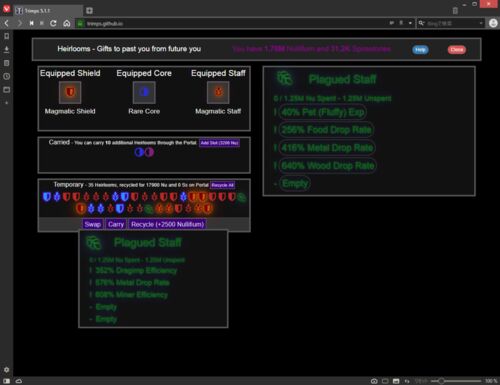500x385 pixels.
Task: Select the equipped Rare Core icon
Action: [144, 92]
